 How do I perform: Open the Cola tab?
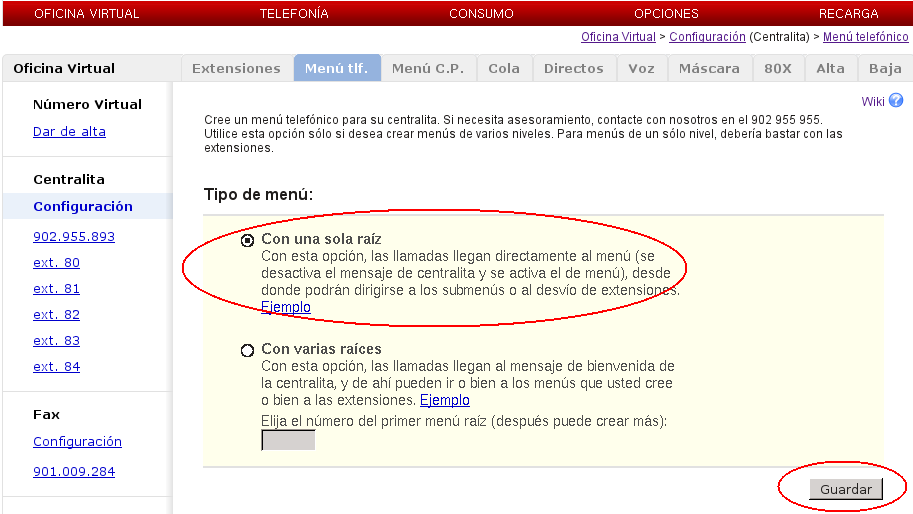pos(504,69)
